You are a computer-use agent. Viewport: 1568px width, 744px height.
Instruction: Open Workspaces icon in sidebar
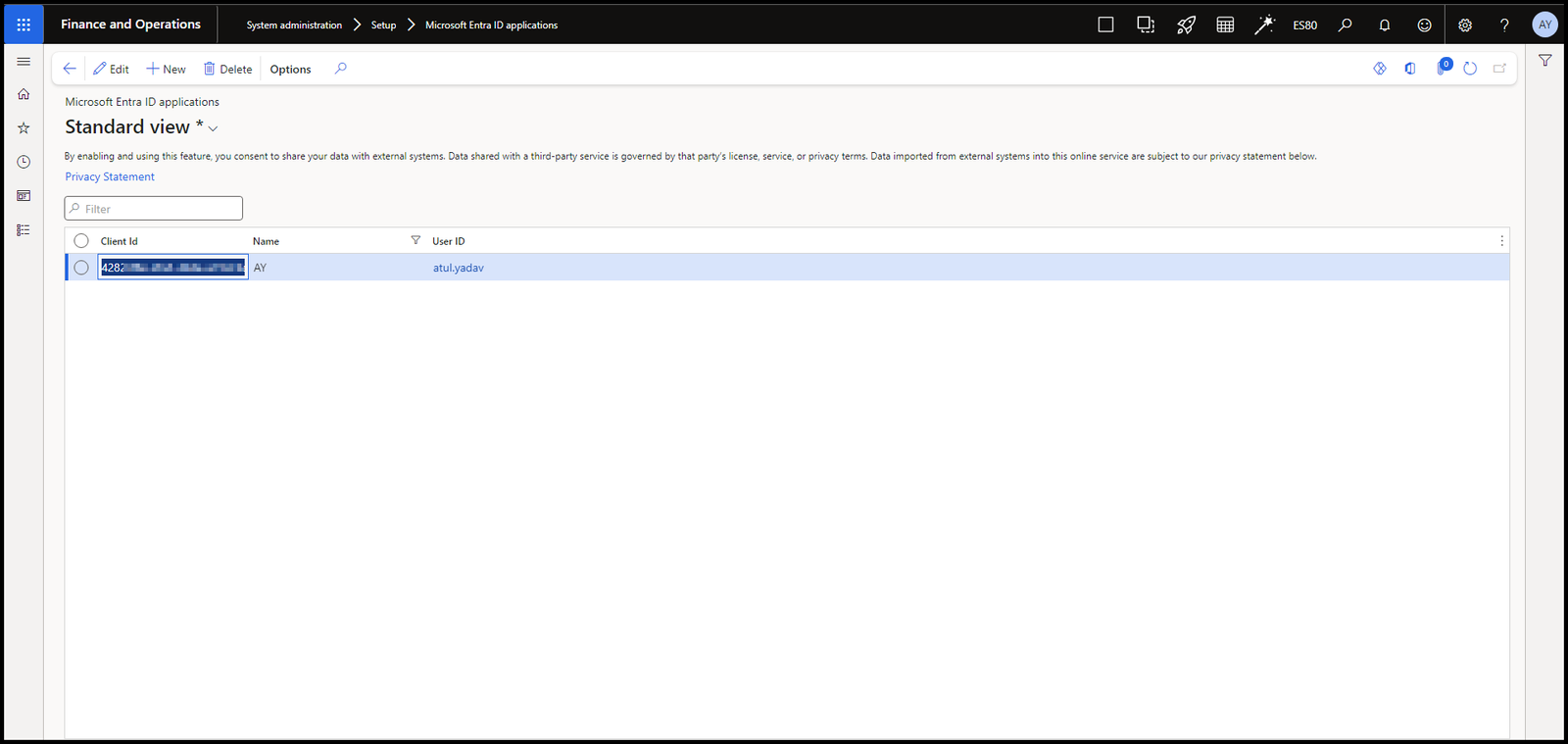[24, 196]
